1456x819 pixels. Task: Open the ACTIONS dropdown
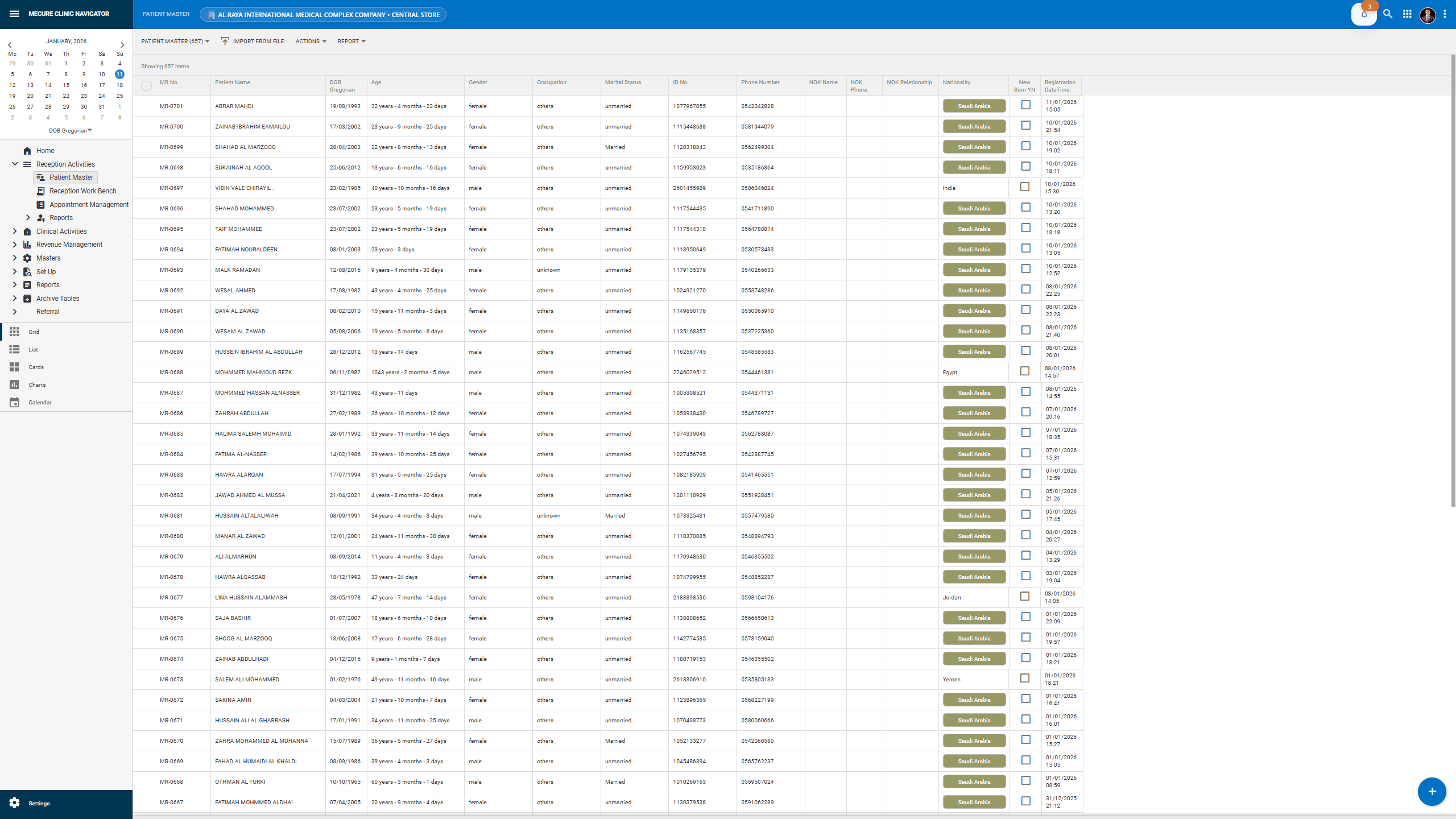(310, 41)
